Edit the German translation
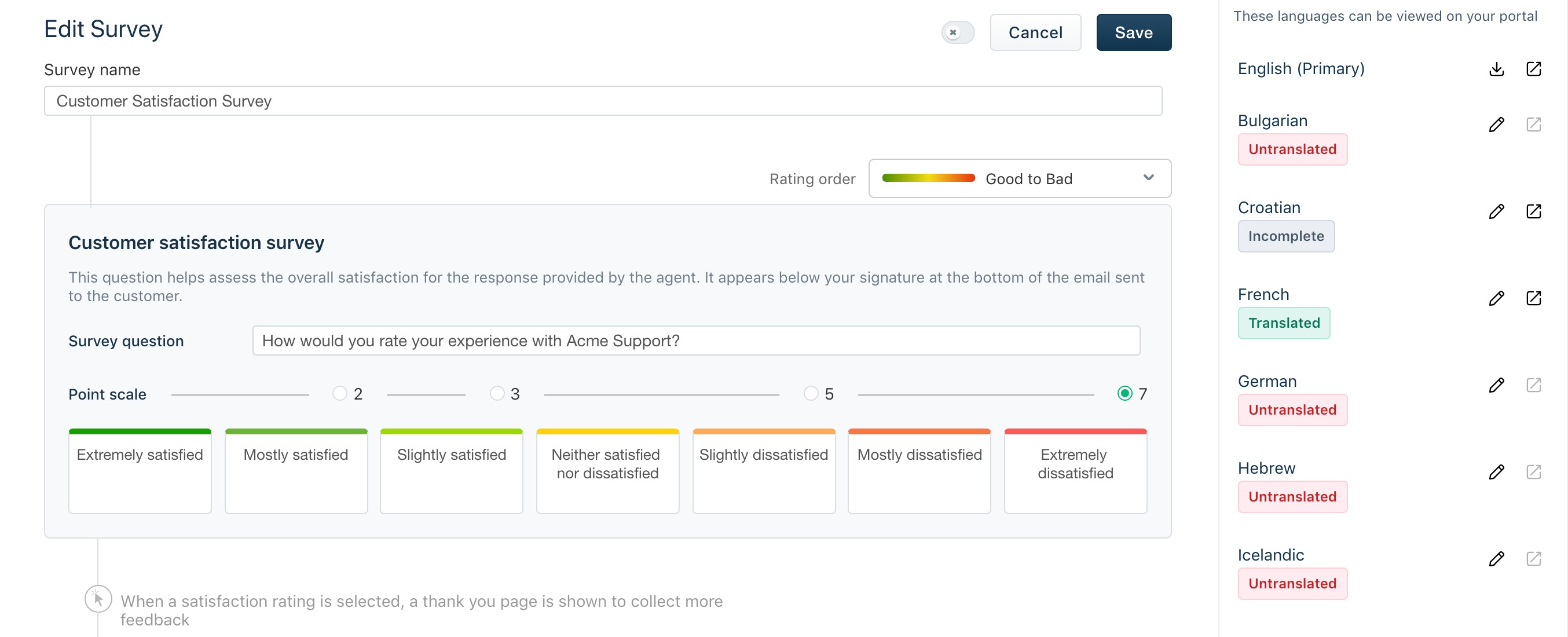Screen dimensions: 1568x637 click(1496, 385)
